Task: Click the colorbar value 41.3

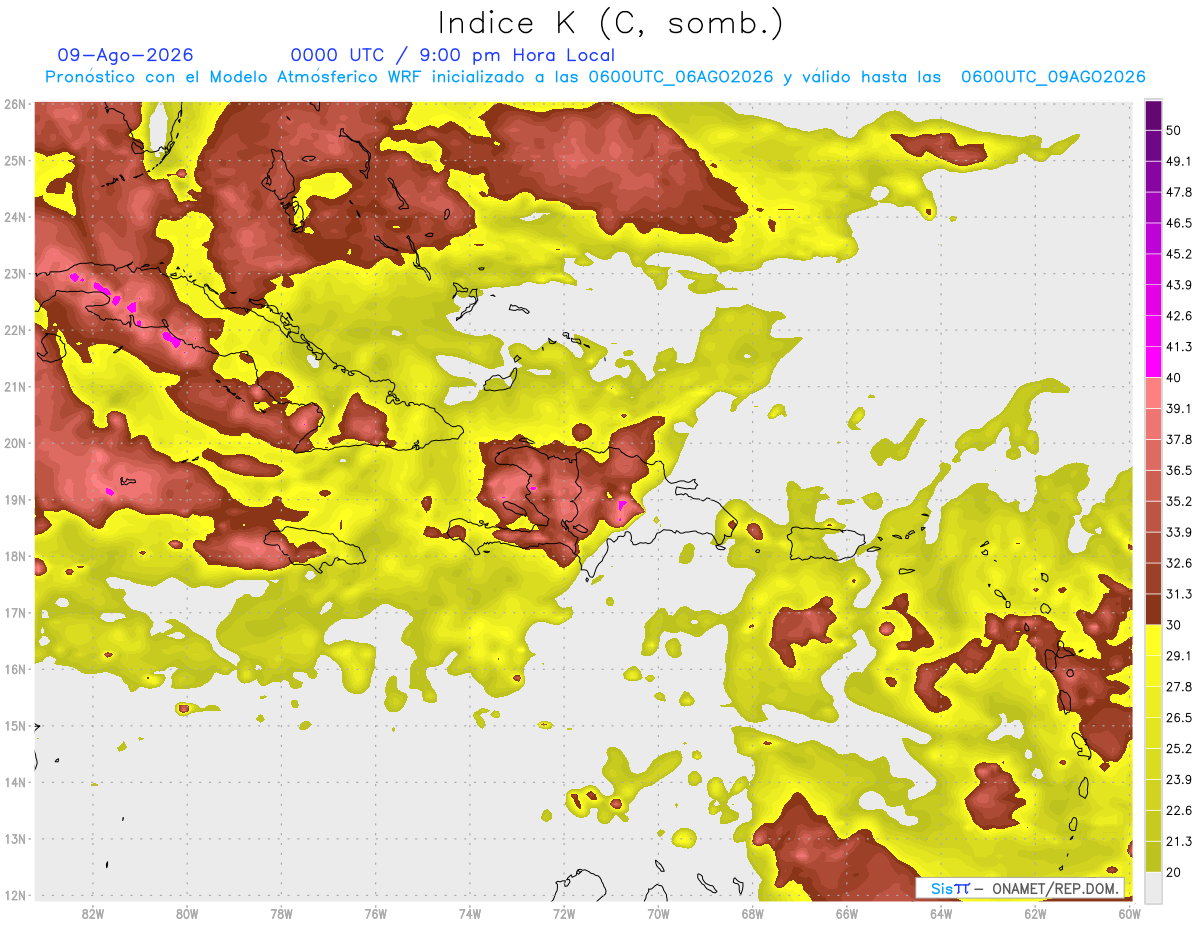Action: [x=1179, y=347]
